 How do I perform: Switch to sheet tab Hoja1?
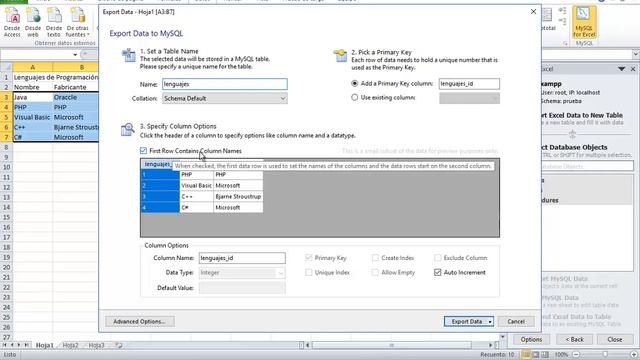pos(44,345)
